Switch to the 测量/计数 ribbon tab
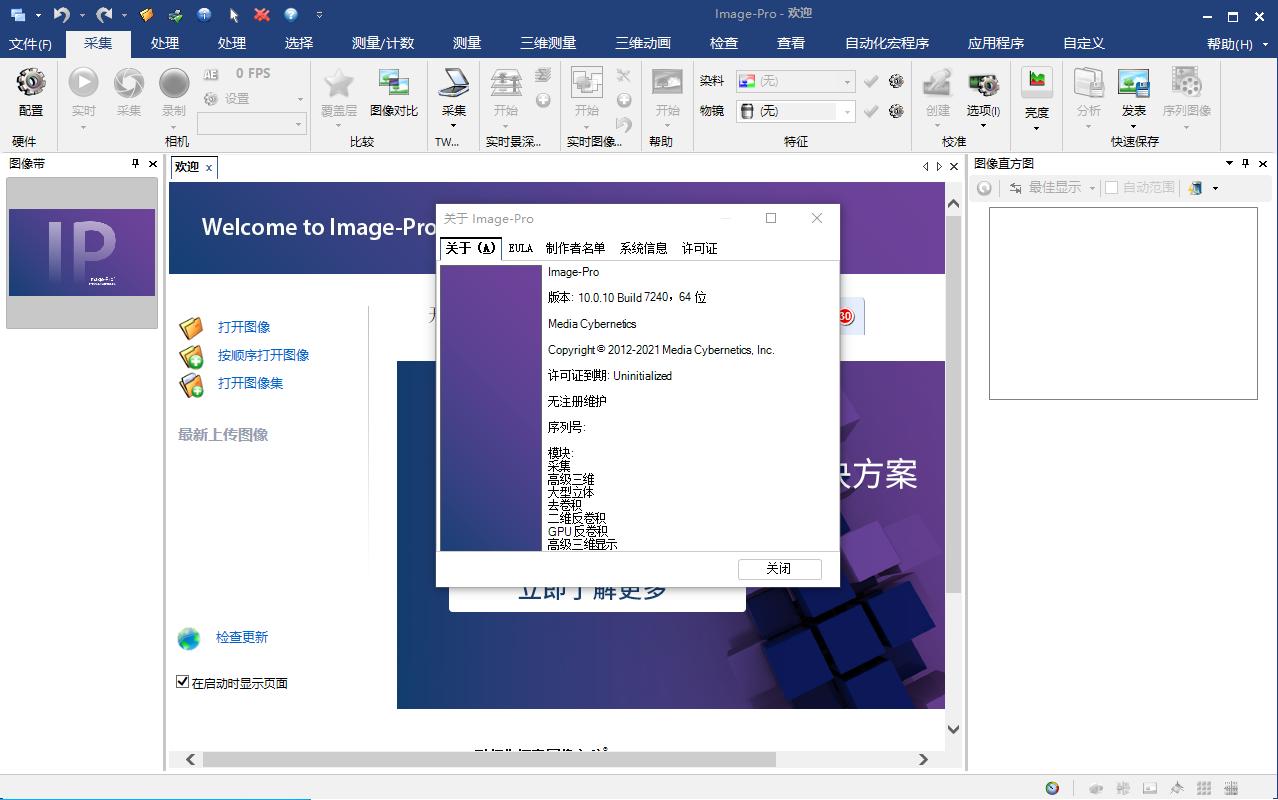Viewport: 1278px width, 800px height. click(x=383, y=43)
